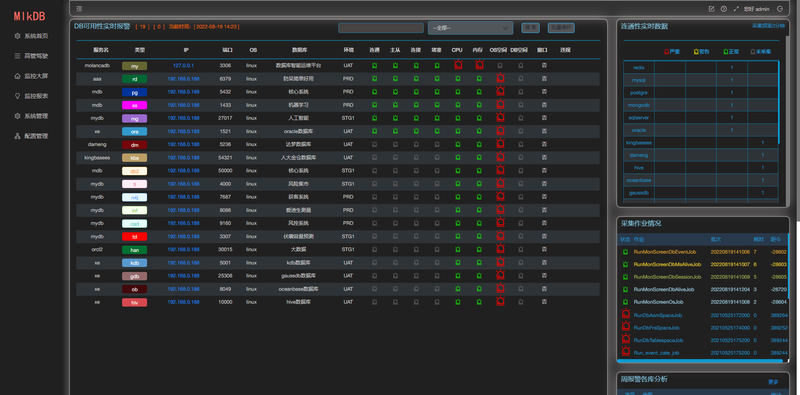Click the search input field in the alarm panel

(381, 28)
